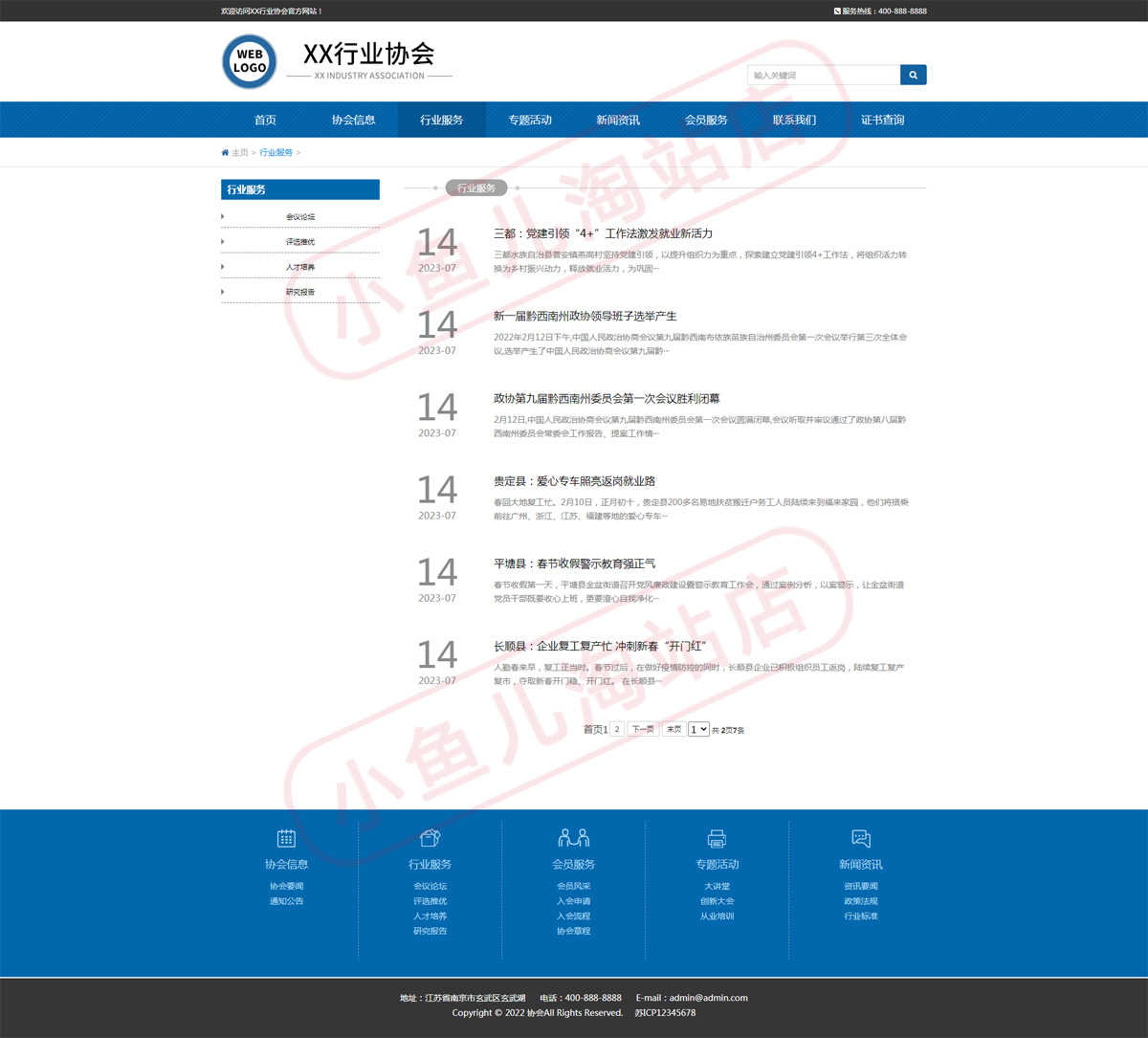Click footer link 会议论坛

pos(430,886)
